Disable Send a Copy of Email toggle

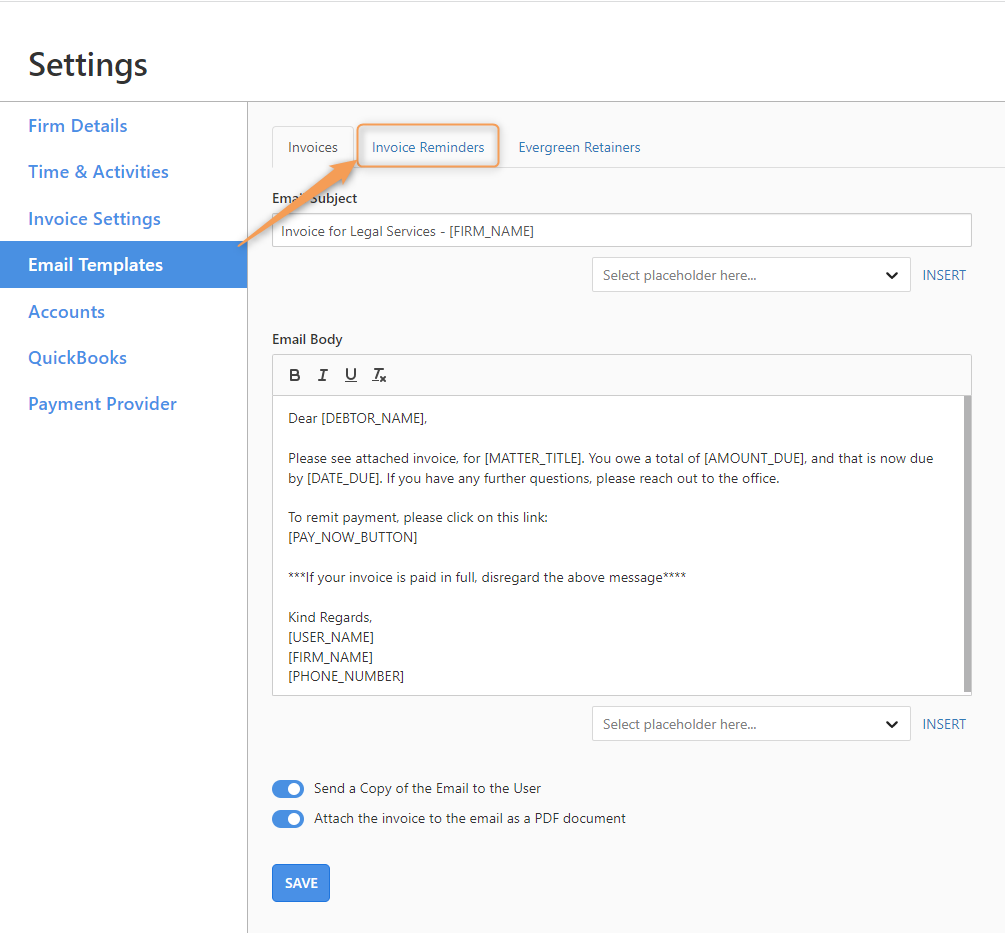[x=288, y=789]
